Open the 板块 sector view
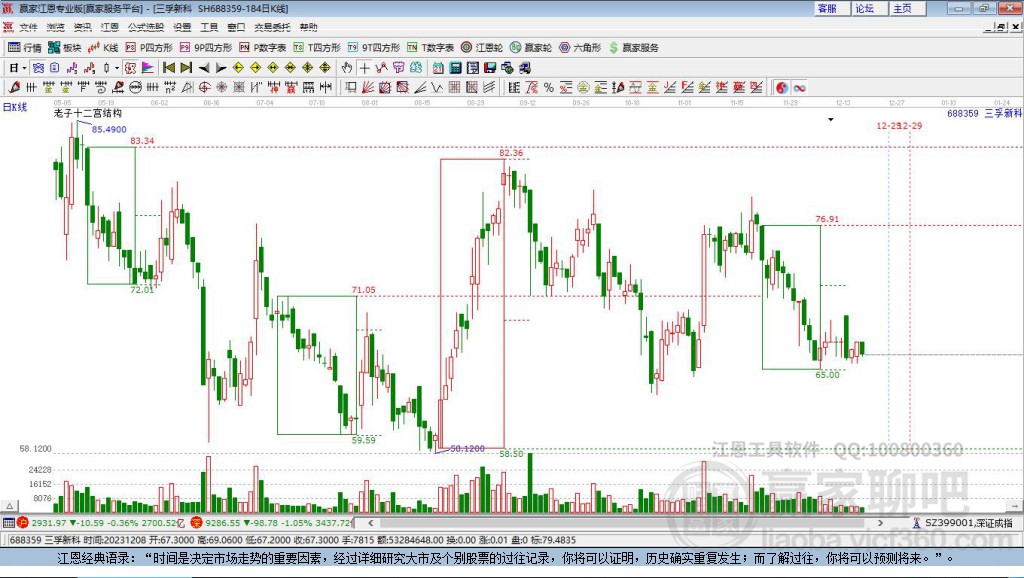The width and height of the screenshot is (1024, 578). coord(64,47)
